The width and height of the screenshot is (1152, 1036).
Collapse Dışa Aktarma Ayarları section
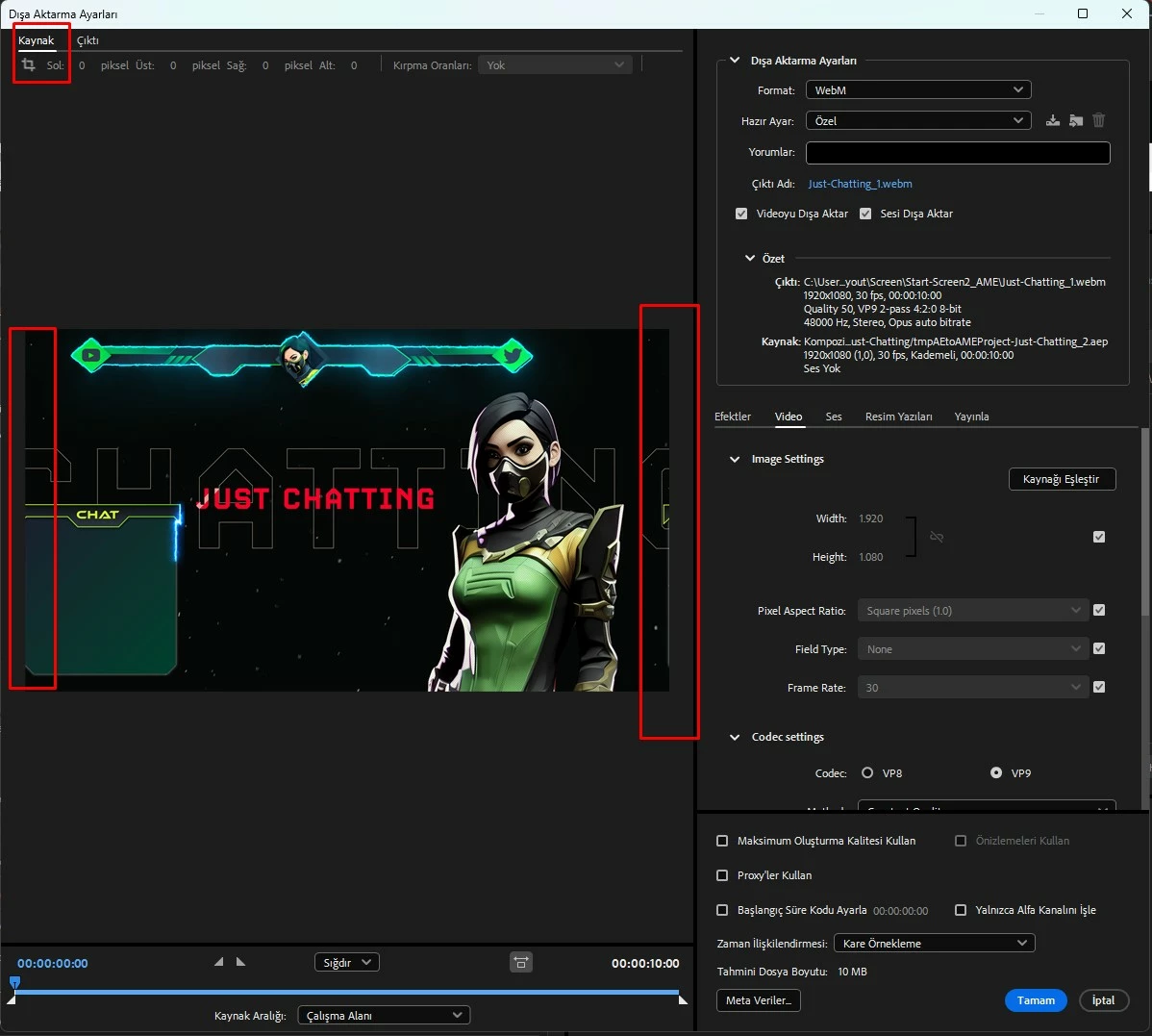[x=735, y=61]
